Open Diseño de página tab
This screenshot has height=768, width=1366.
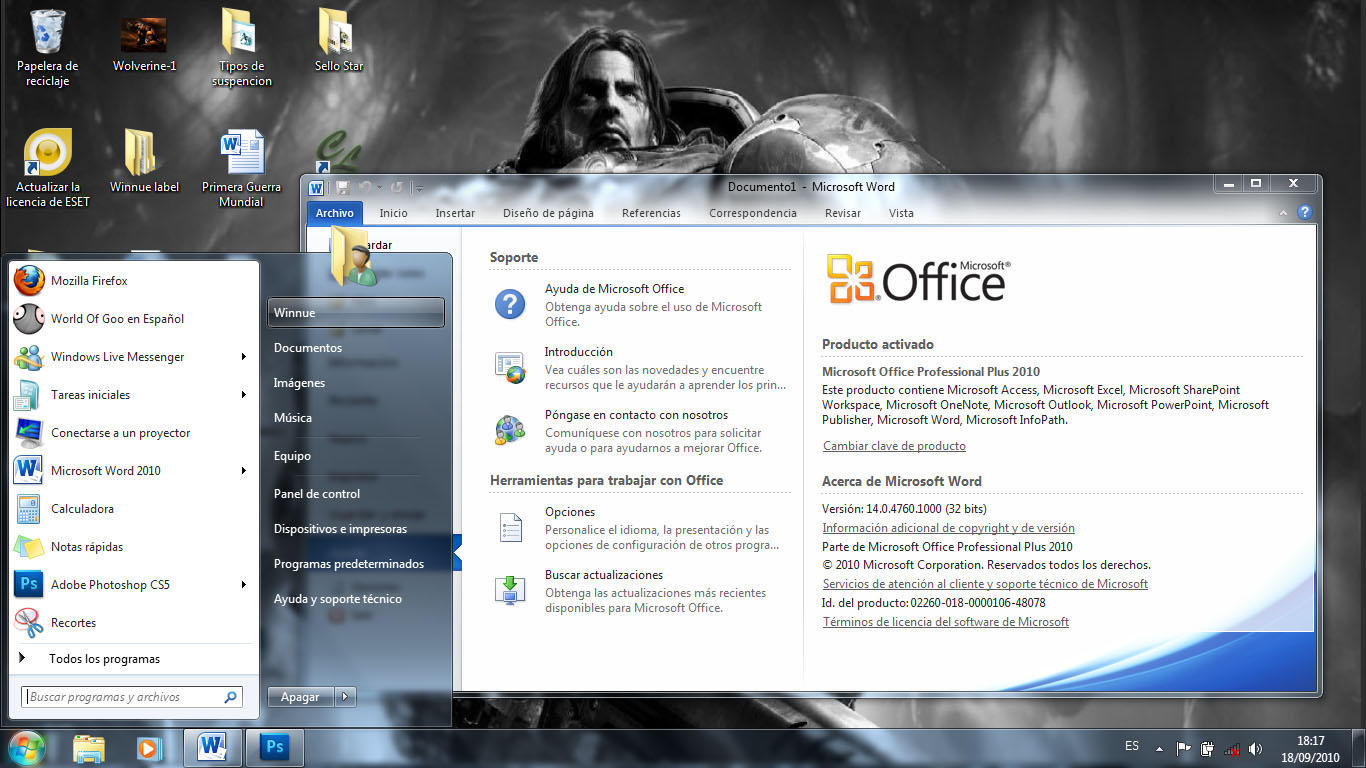[x=548, y=213]
